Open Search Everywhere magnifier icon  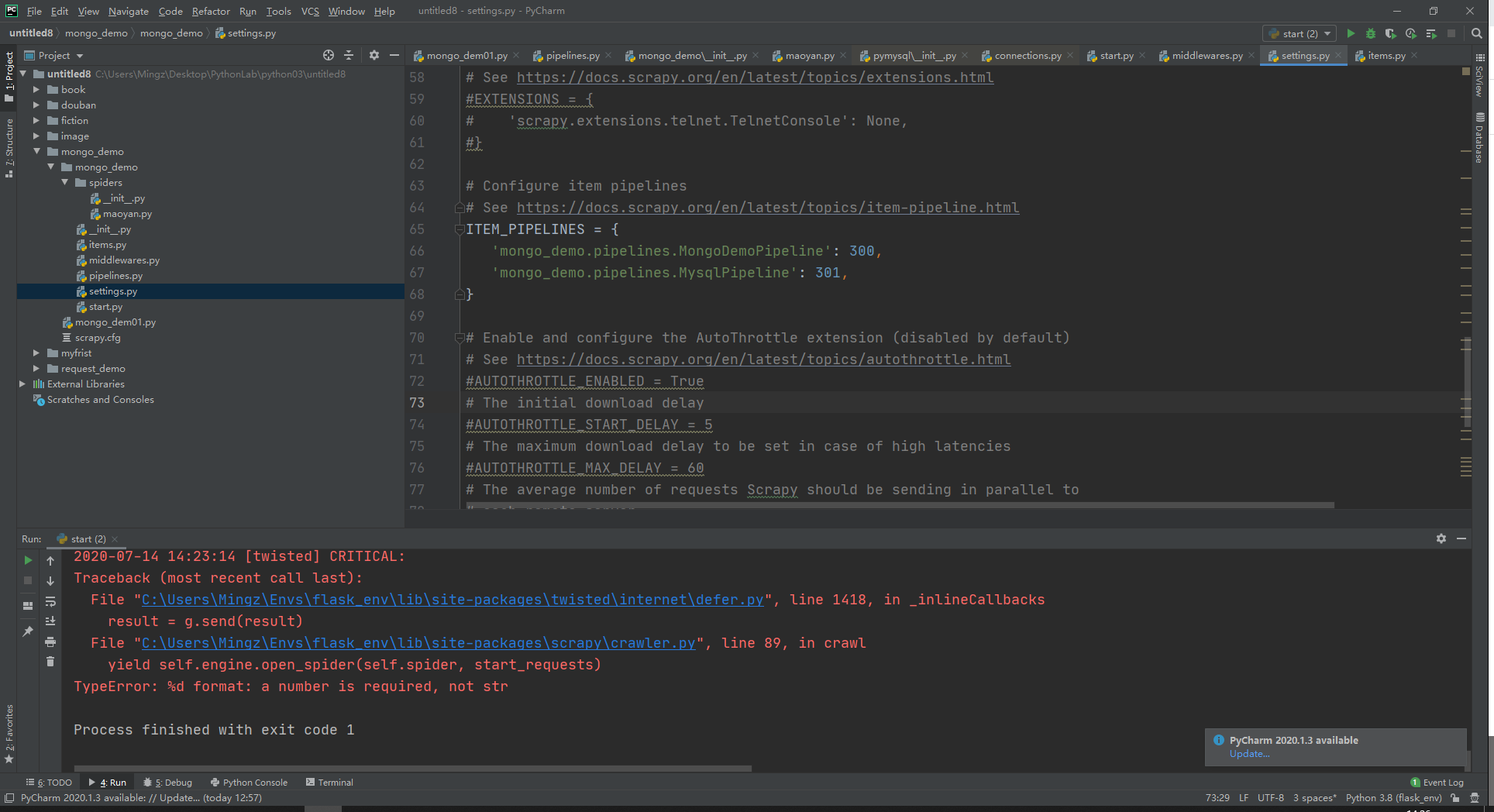tap(1477, 33)
